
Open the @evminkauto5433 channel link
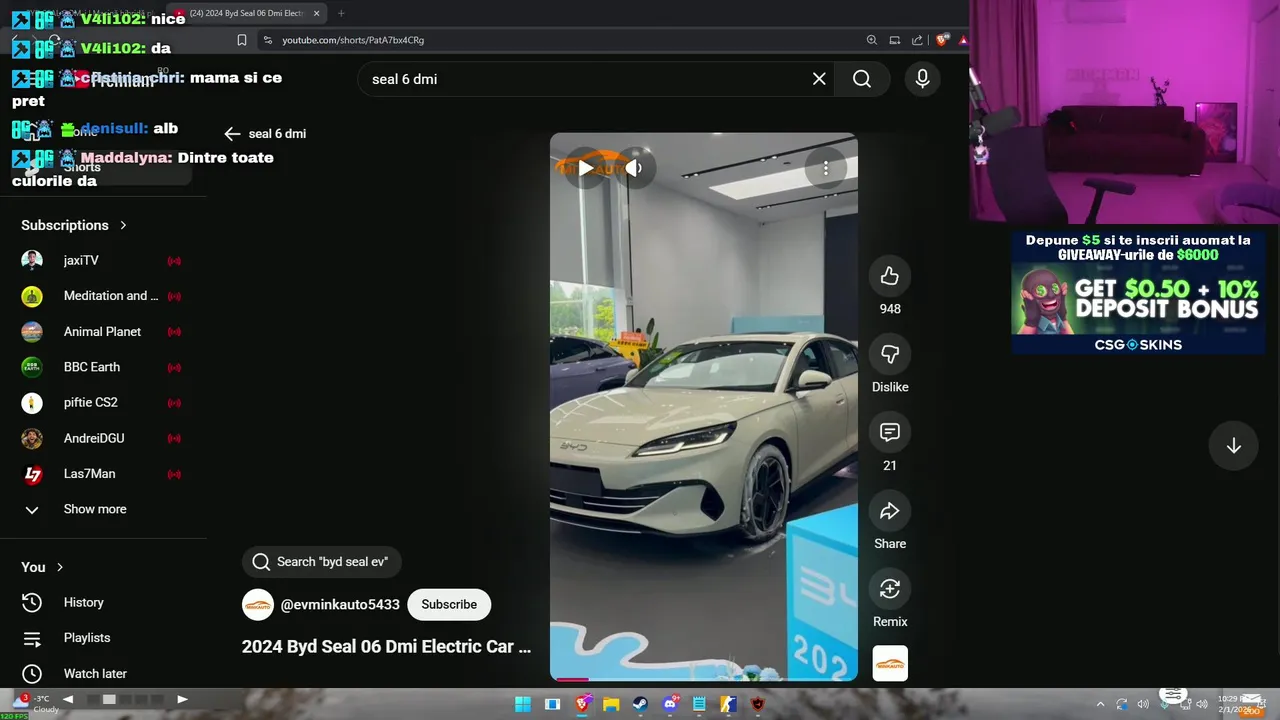[x=340, y=605]
